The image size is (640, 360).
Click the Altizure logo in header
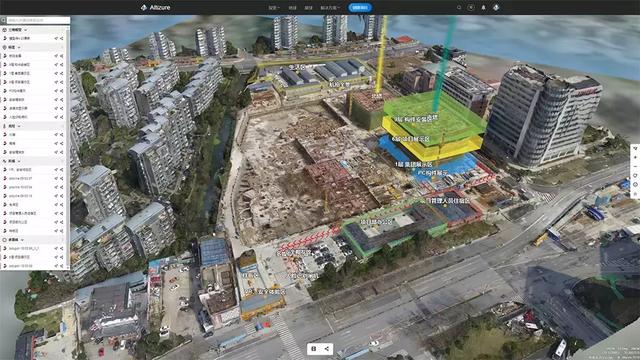(156, 7)
